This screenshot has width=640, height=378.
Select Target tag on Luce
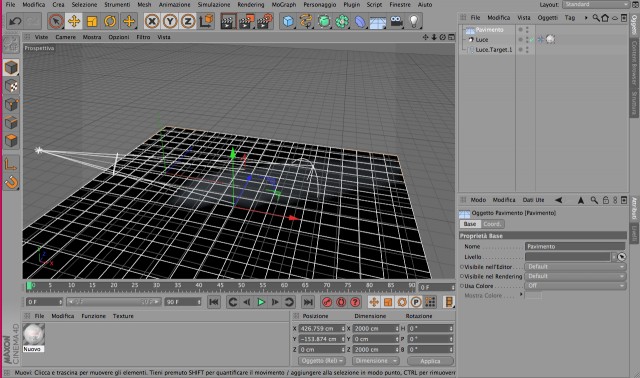point(541,40)
